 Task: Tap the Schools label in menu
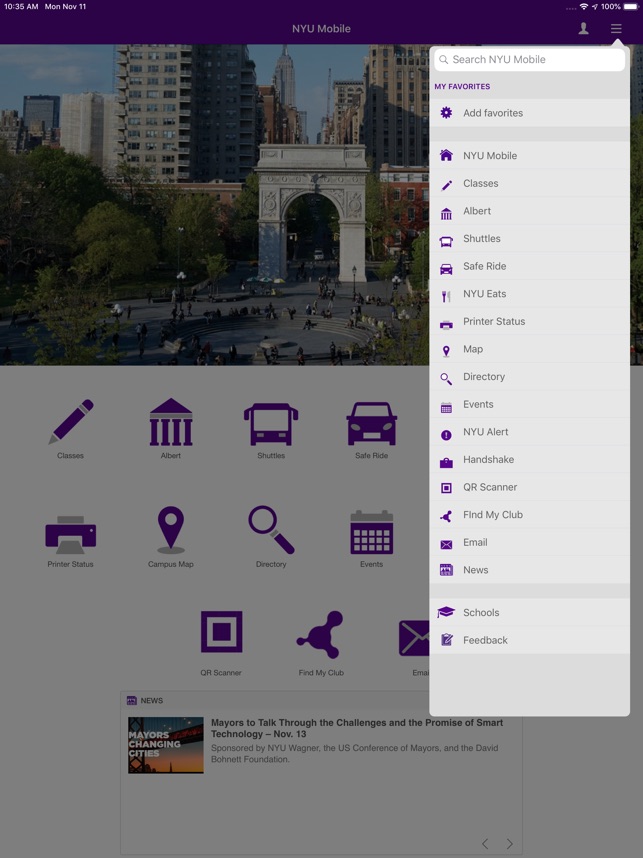[x=481, y=612]
